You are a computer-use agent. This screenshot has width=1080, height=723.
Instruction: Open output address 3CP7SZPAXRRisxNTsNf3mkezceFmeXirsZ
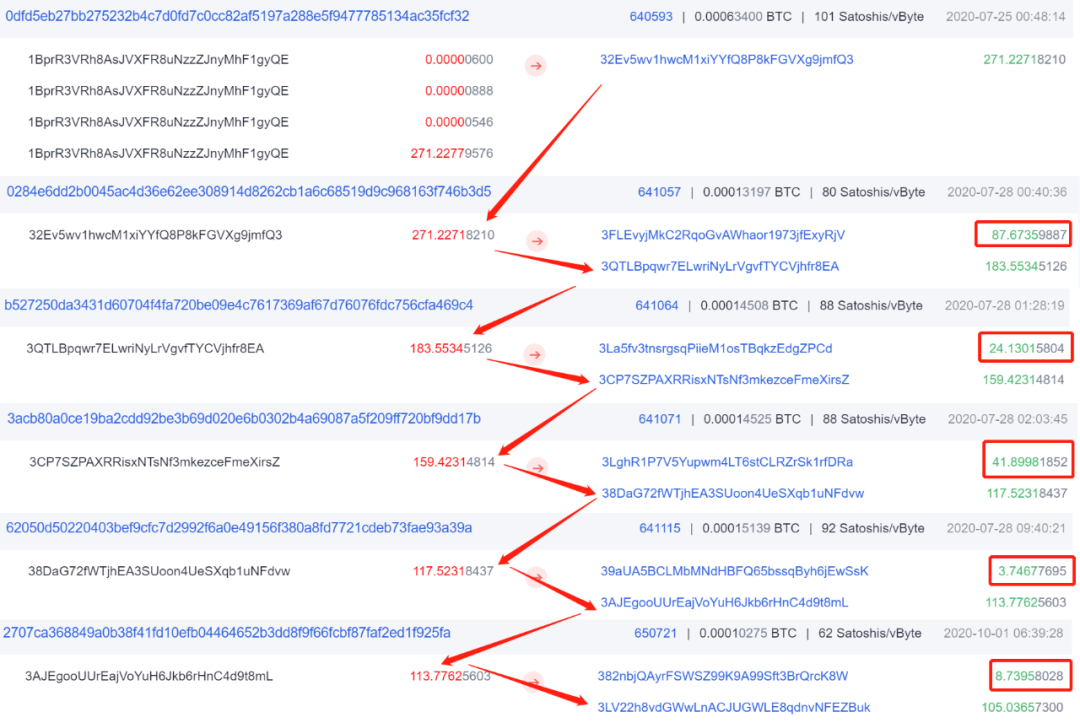(724, 380)
